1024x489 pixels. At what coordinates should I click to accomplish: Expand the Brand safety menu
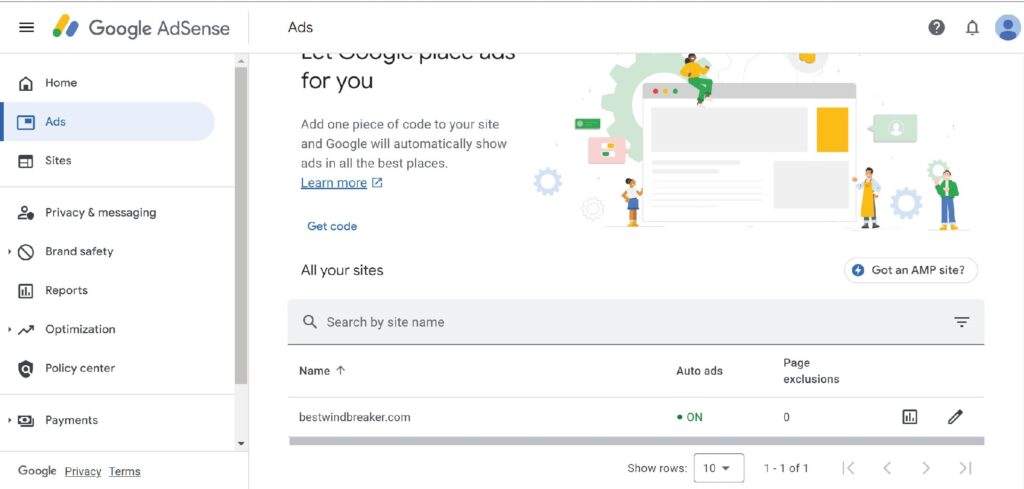pyautogui.click(x=10, y=251)
